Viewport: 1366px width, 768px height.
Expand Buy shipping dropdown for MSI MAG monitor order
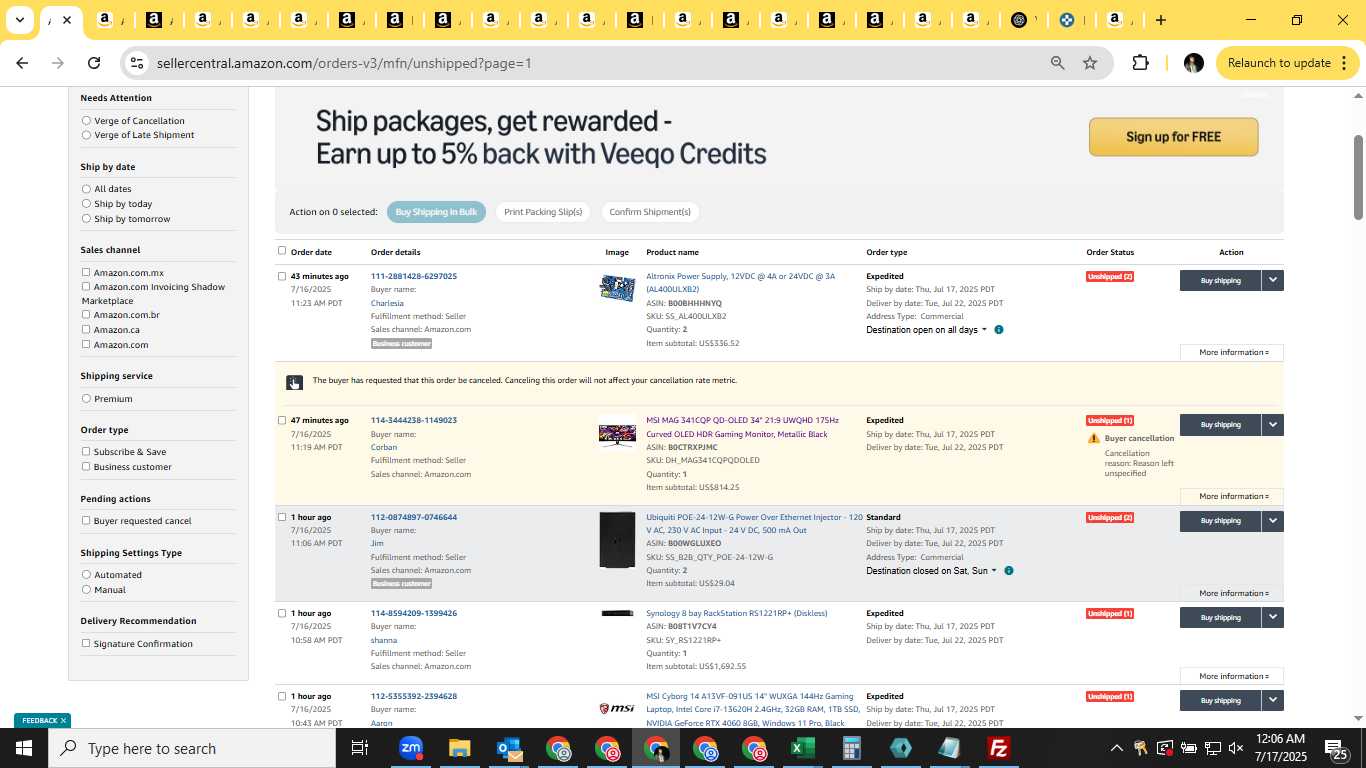(1272, 424)
